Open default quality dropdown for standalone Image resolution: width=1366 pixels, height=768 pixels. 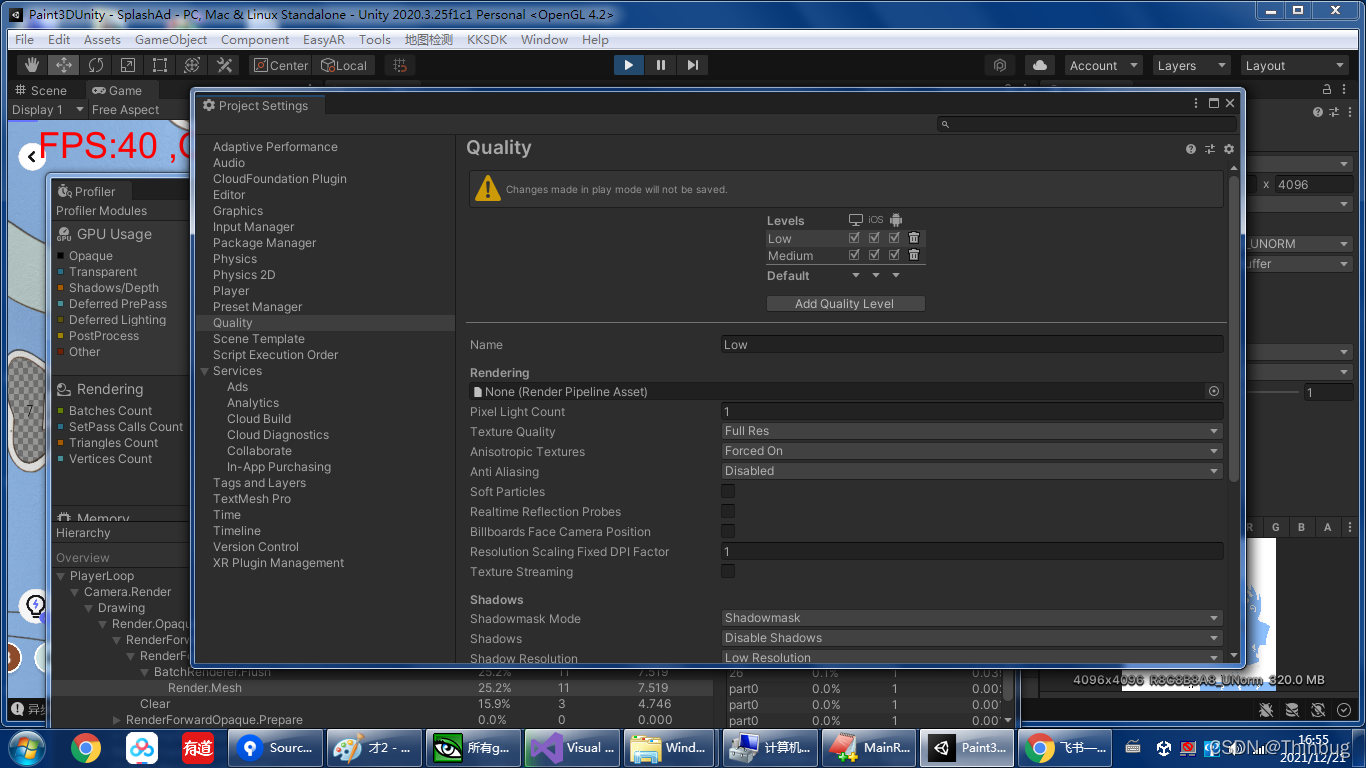[856, 276]
